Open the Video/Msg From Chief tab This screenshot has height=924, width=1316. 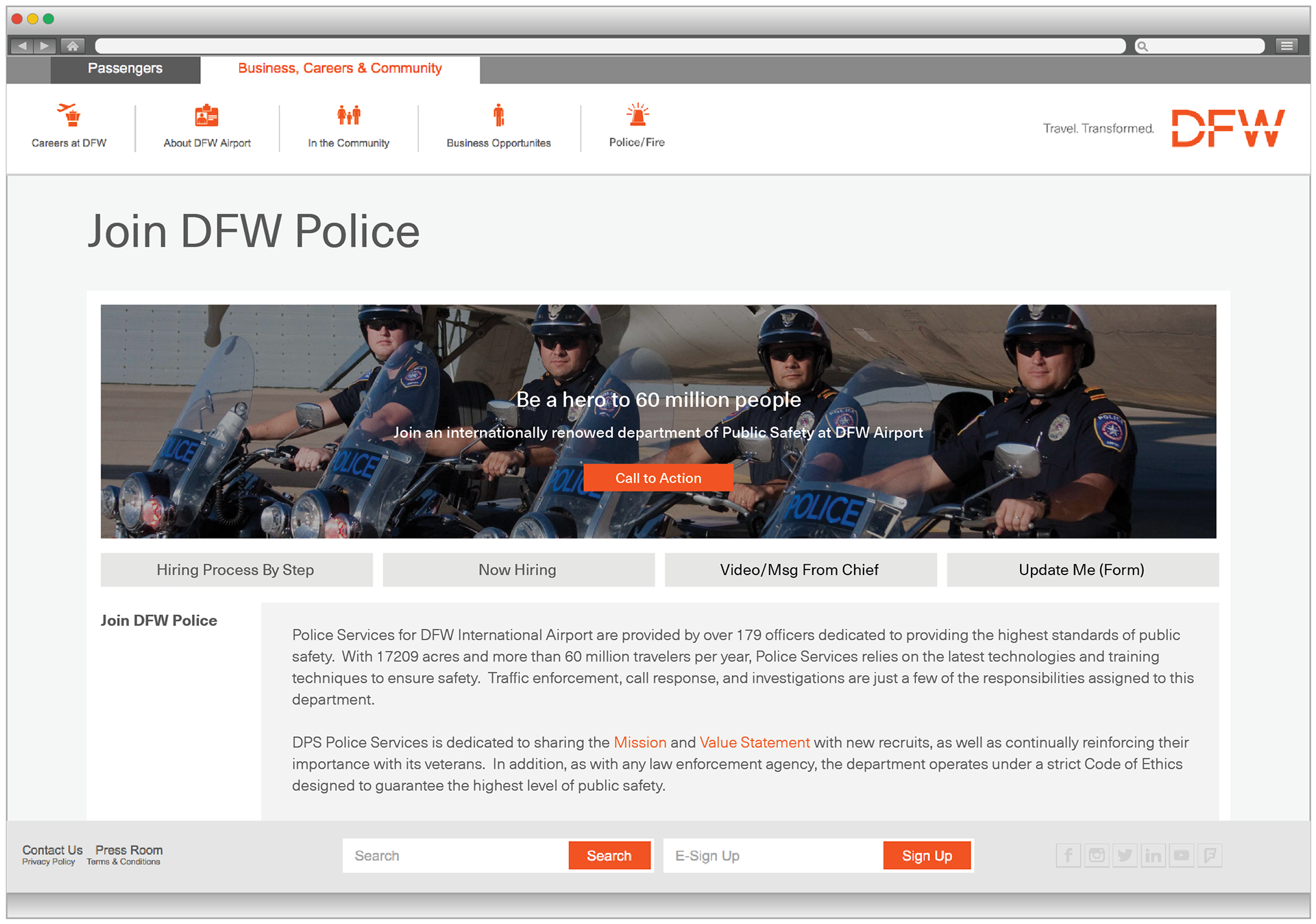(x=799, y=570)
